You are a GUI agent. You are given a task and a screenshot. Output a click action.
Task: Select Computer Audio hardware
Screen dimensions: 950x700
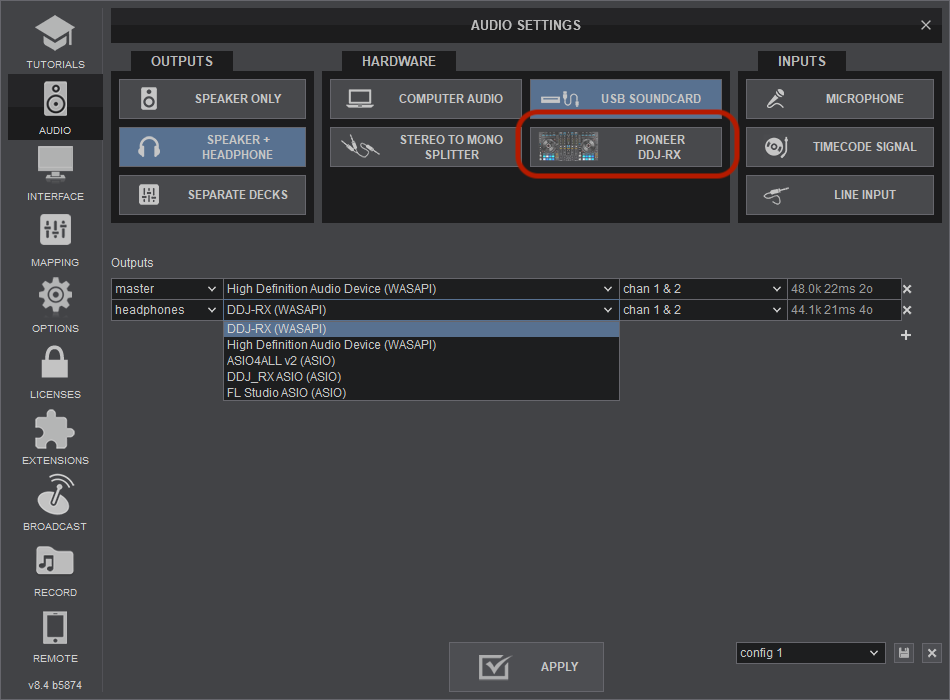426,99
